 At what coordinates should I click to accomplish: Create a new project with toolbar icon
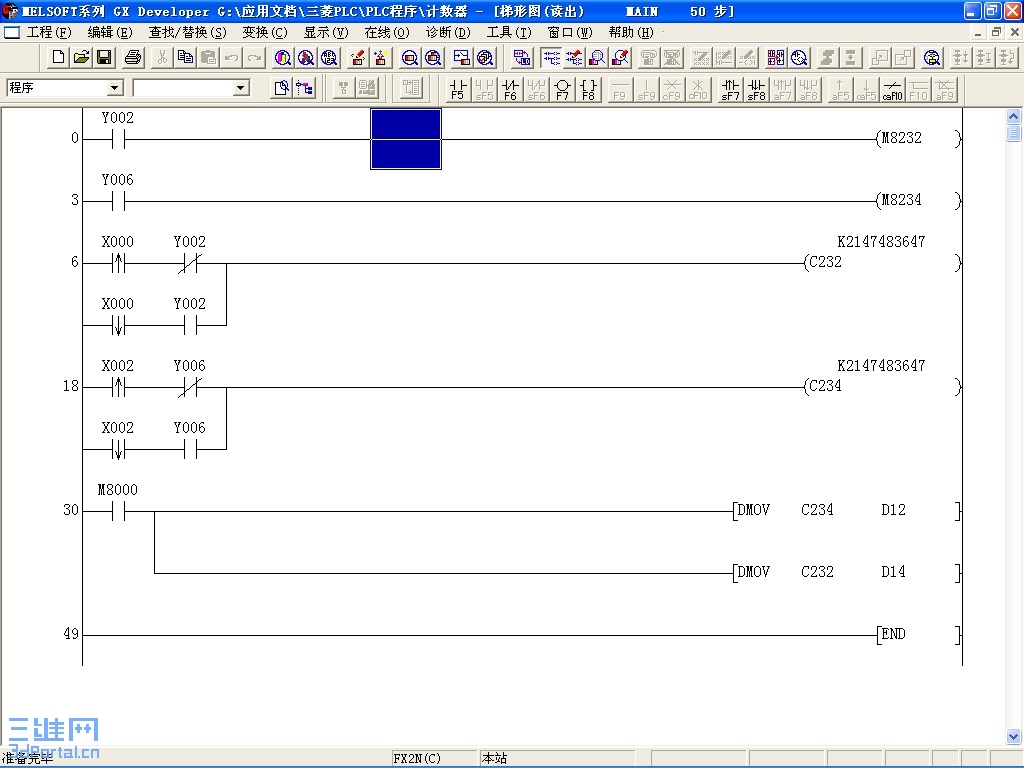coord(58,57)
